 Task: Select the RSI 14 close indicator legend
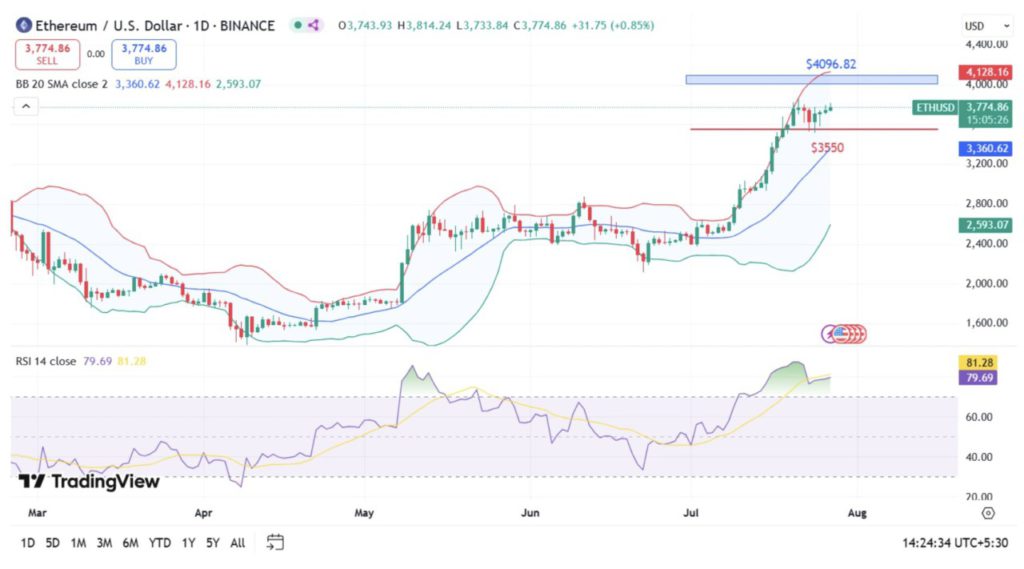click(x=44, y=361)
